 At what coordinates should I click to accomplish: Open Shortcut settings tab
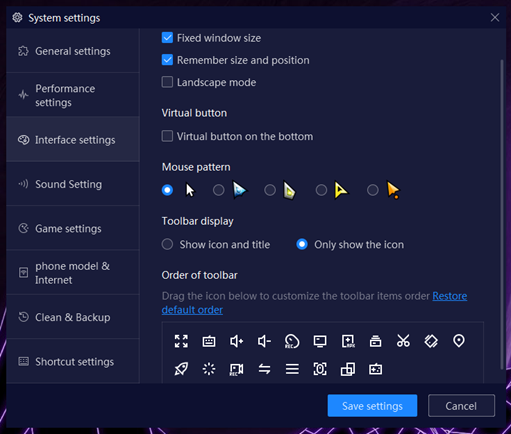click(x=73, y=361)
